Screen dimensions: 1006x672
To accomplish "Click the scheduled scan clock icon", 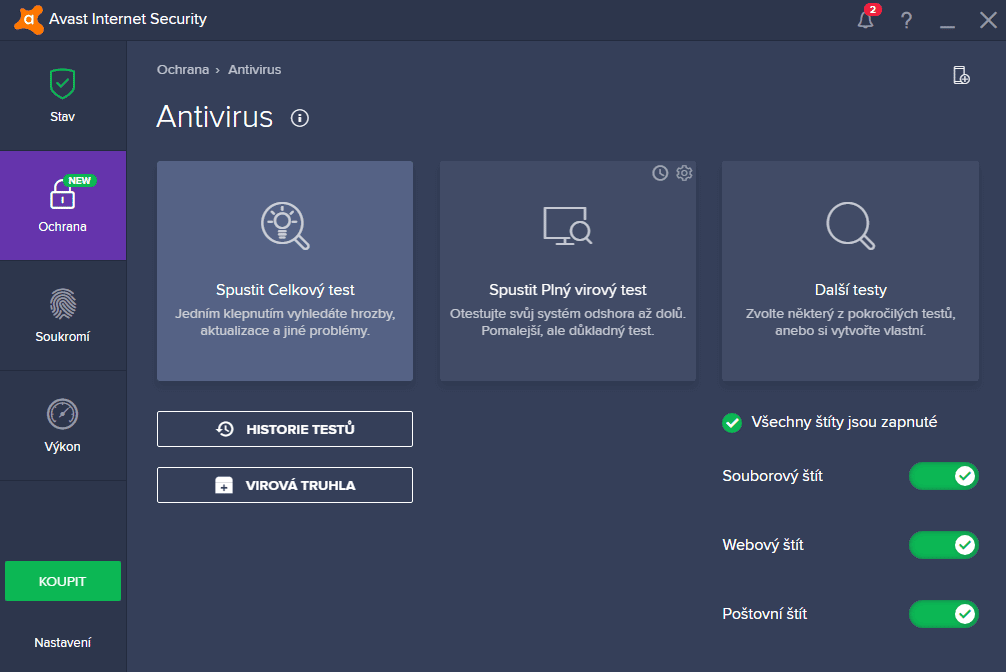I will point(660,173).
